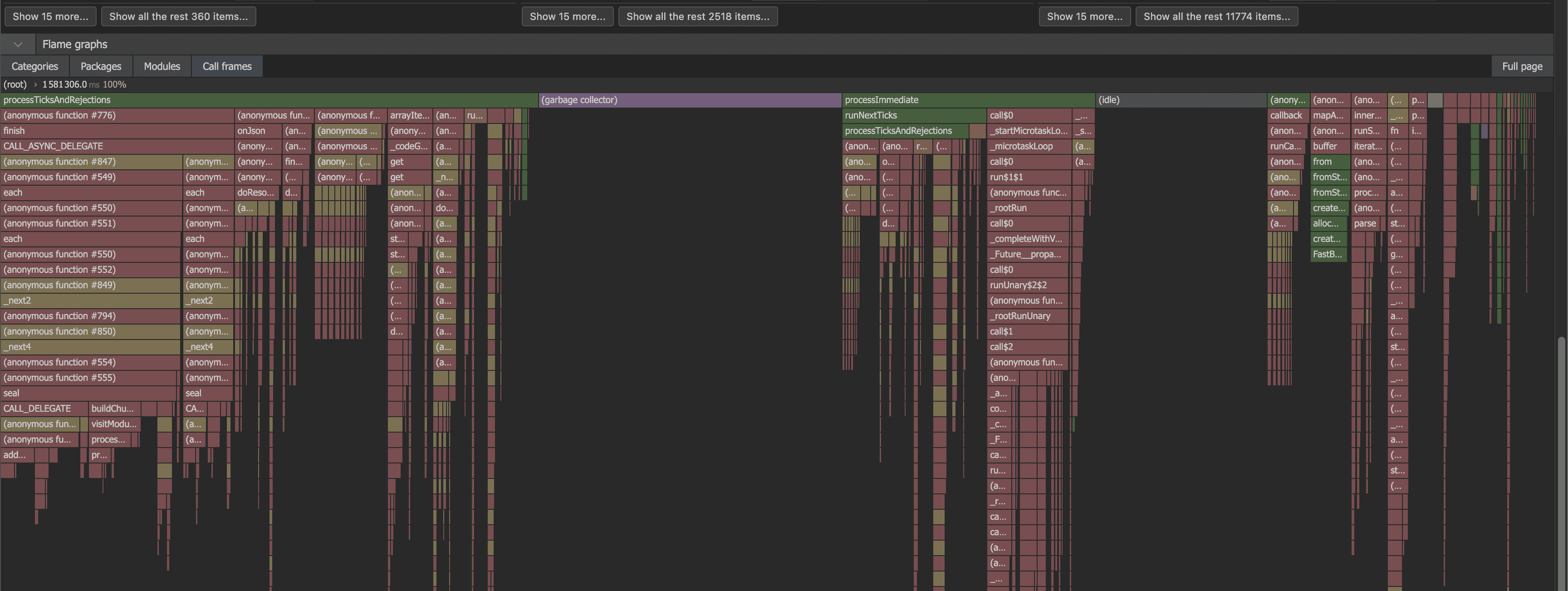The image size is (1568, 591).
Task: Switch to the Modules tab
Action: [162, 66]
